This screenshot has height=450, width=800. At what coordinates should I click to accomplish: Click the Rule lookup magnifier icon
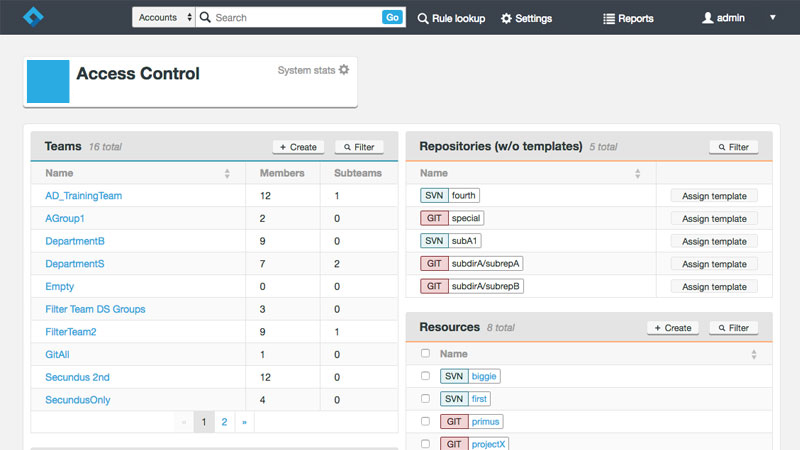coord(422,18)
